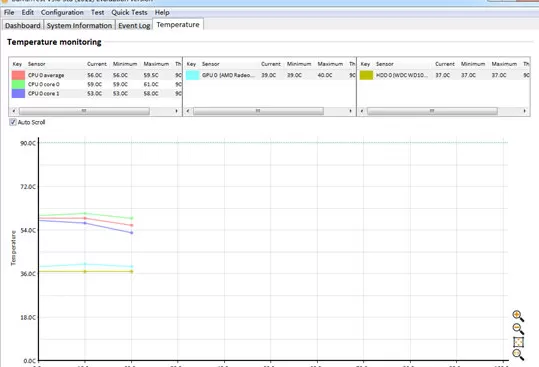Click the HDD sensor list horizontal scrollbar thumb

click(x=432, y=111)
